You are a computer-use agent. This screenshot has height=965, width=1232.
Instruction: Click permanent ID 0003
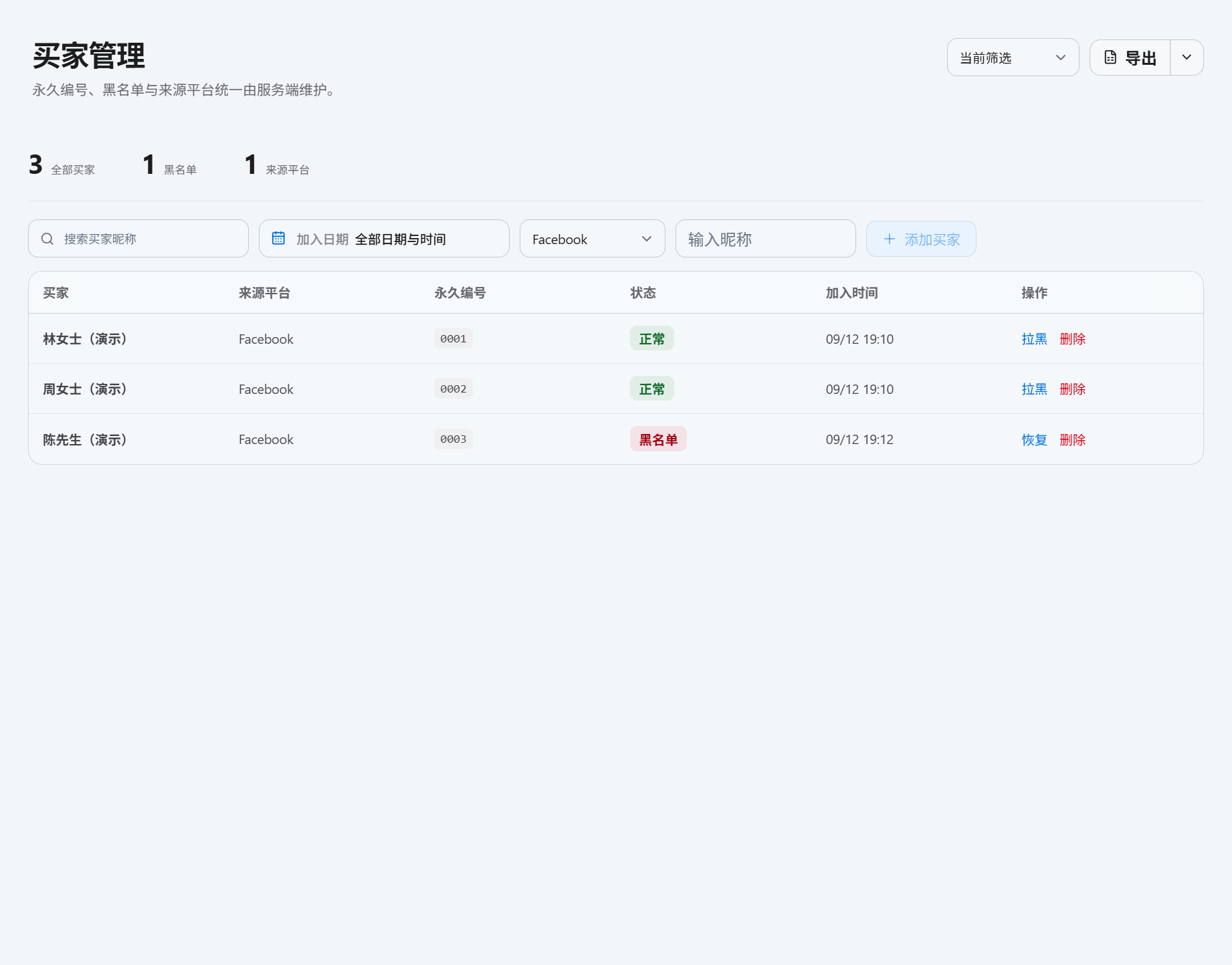pyautogui.click(x=453, y=439)
